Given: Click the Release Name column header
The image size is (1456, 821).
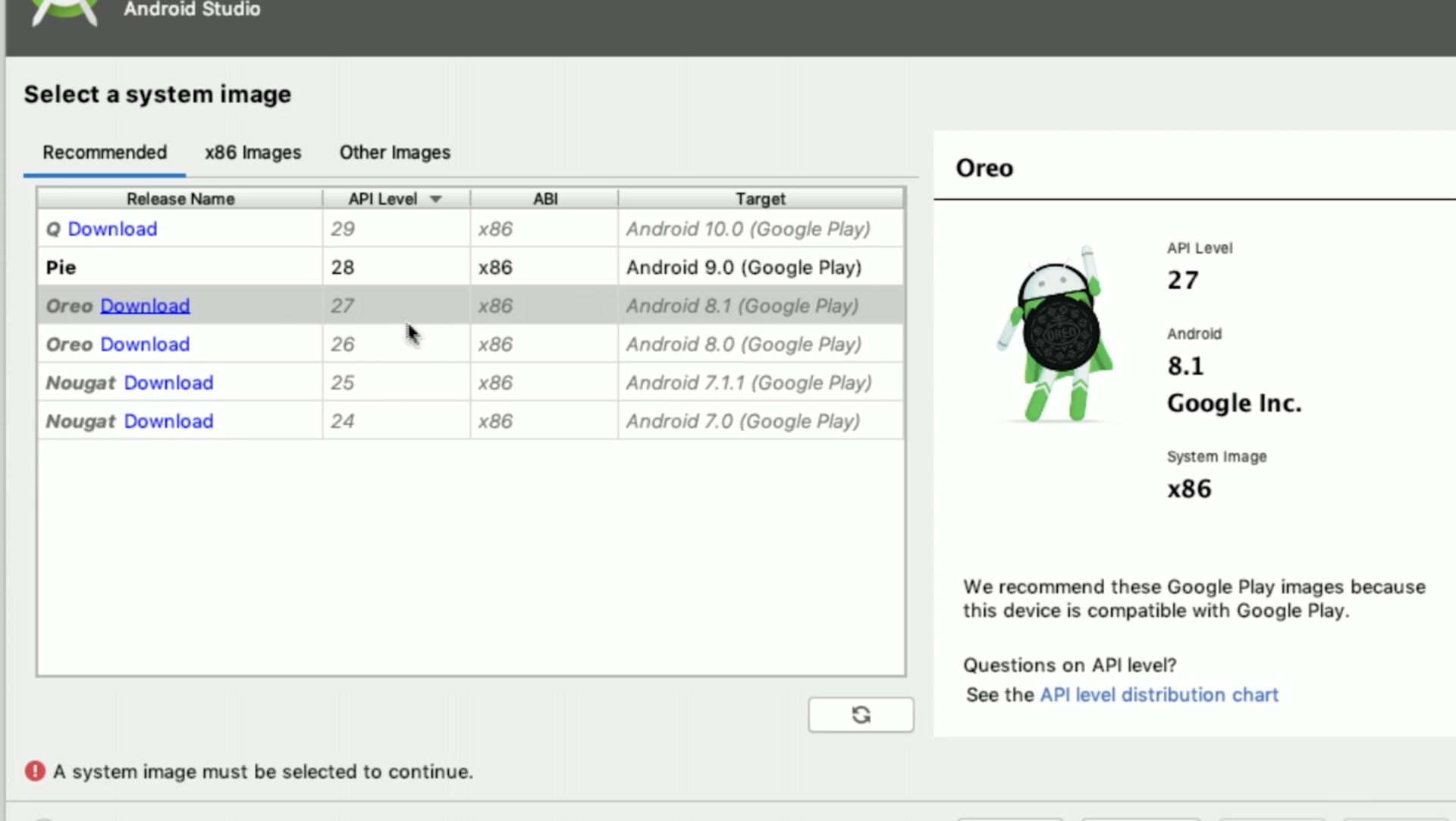Looking at the screenshot, I should coord(180,199).
